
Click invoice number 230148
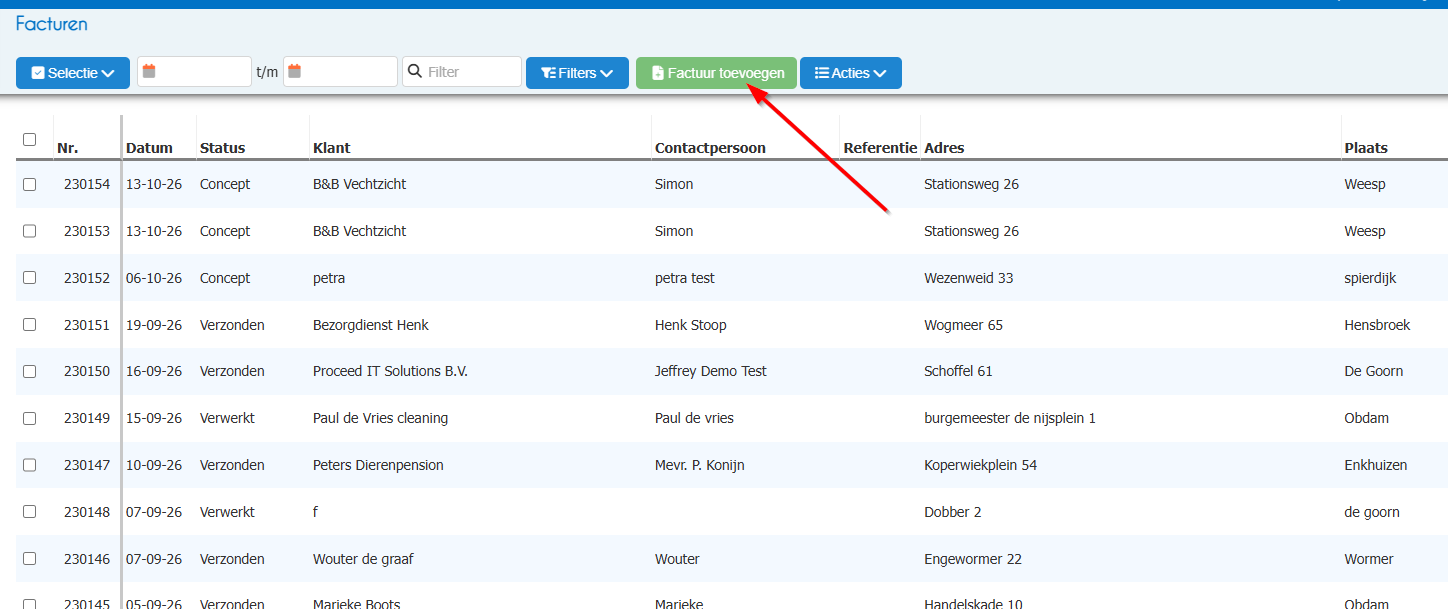[87, 512]
